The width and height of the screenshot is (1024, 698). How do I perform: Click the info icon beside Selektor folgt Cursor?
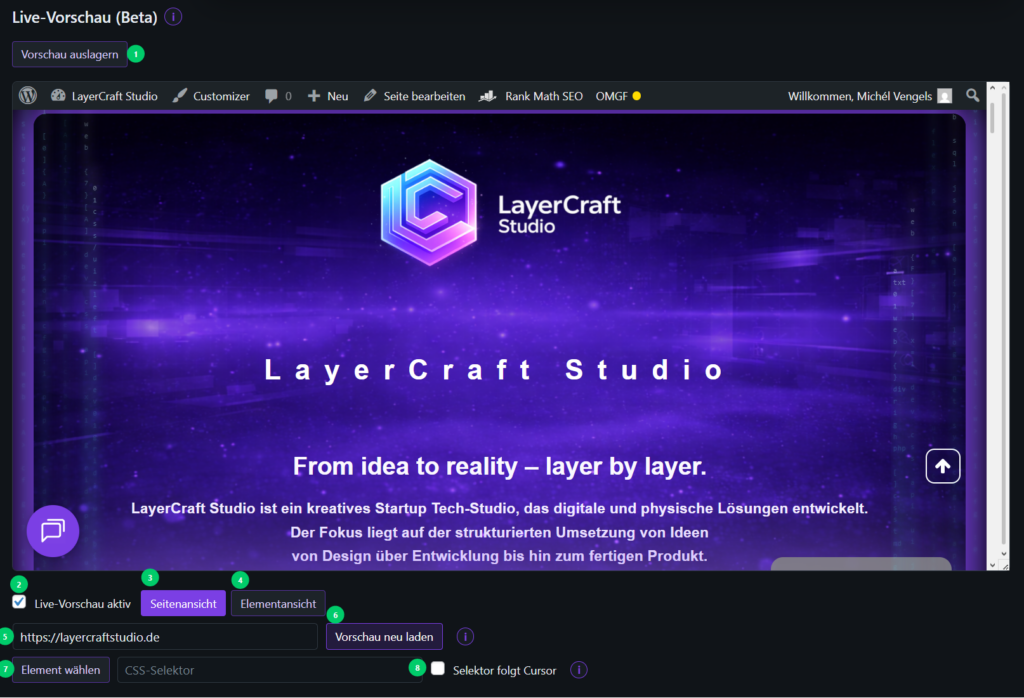tap(579, 670)
